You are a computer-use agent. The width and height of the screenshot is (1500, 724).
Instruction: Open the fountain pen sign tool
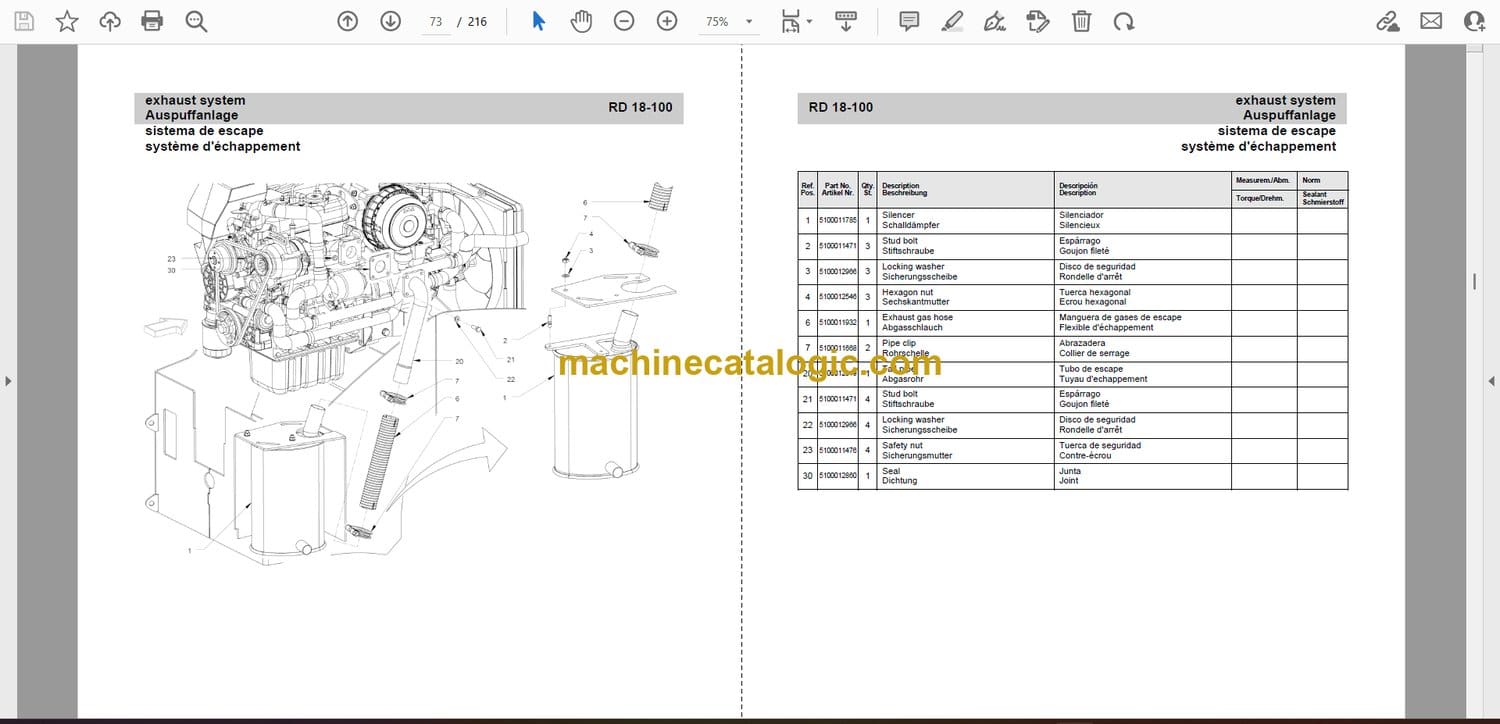pos(995,21)
